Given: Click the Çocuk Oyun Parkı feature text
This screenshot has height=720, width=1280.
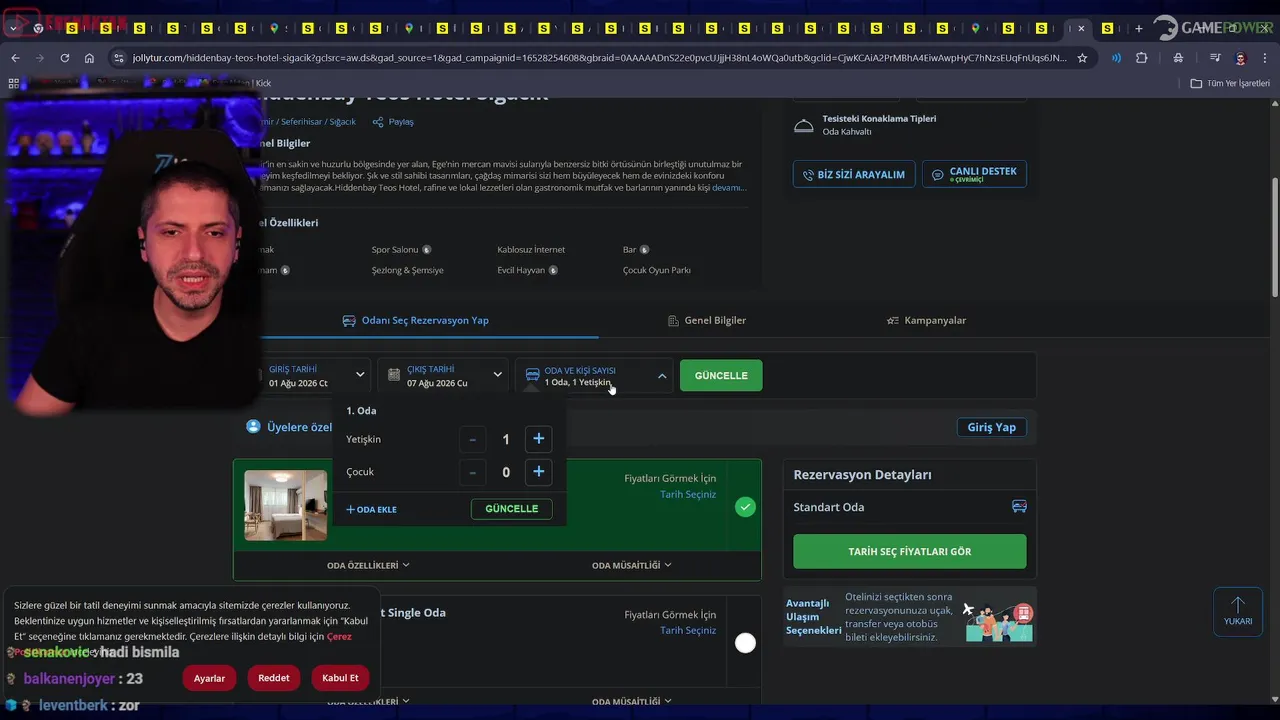Looking at the screenshot, I should coord(656,270).
